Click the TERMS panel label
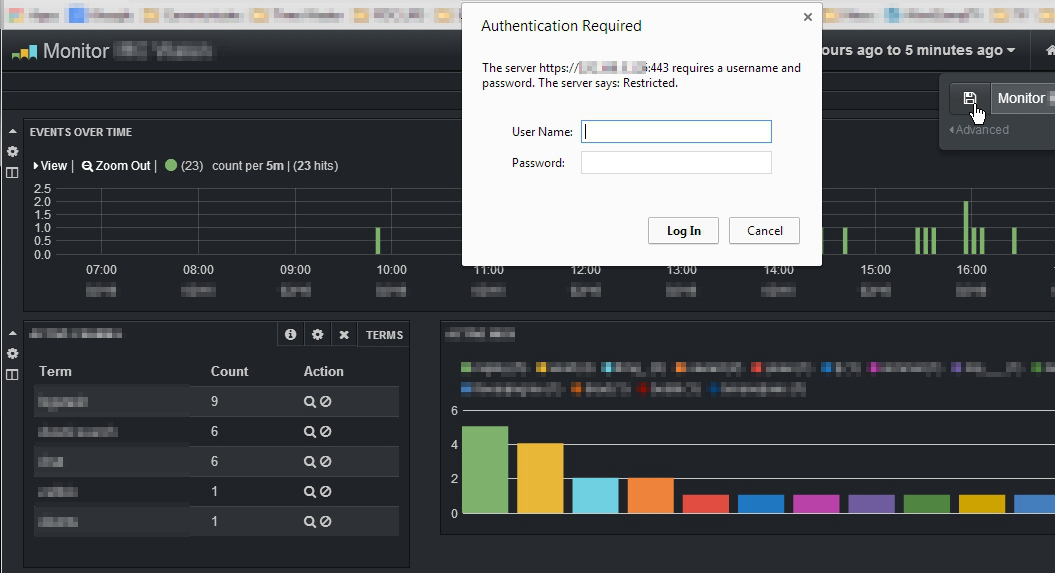Viewport: 1055px width, 573px height. 384,335
